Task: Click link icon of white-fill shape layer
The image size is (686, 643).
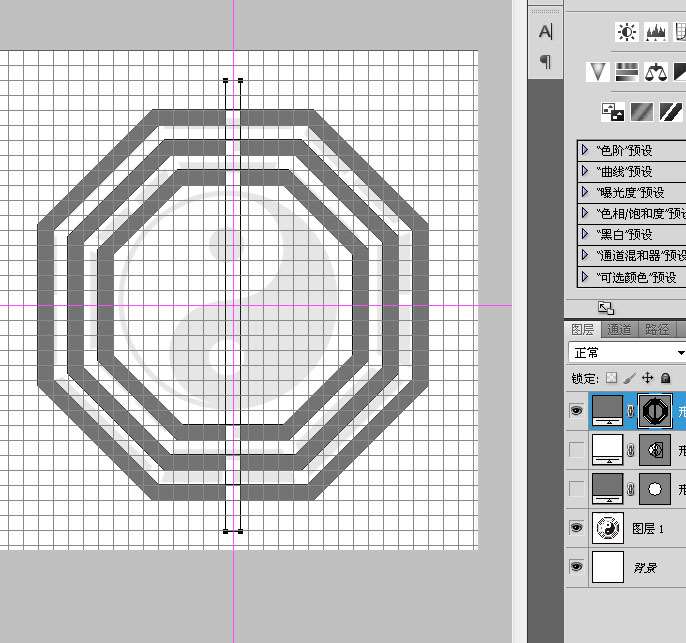Action: coord(630,450)
